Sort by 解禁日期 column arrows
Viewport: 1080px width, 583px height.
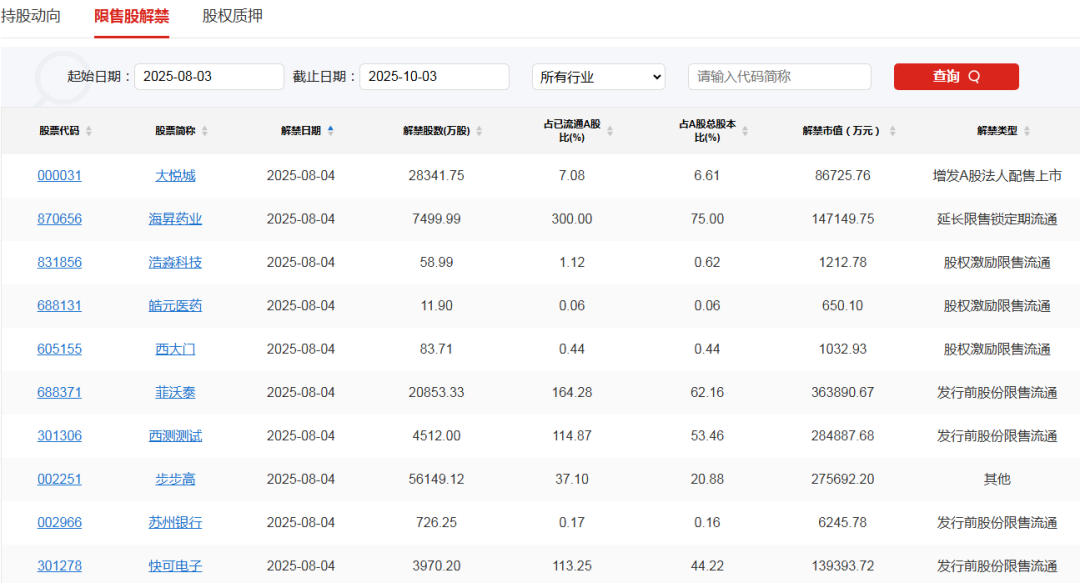(x=330, y=130)
